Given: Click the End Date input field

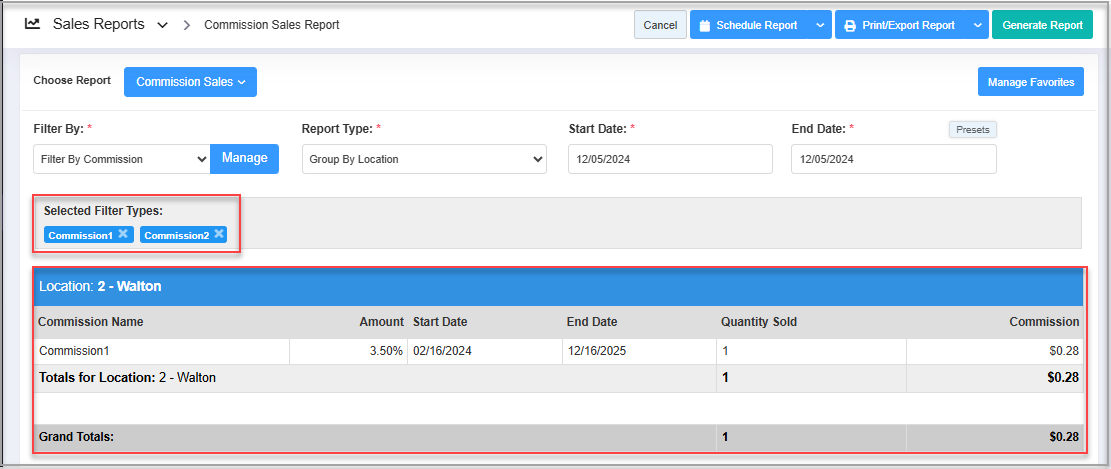Looking at the screenshot, I should pyautogui.click(x=893, y=159).
